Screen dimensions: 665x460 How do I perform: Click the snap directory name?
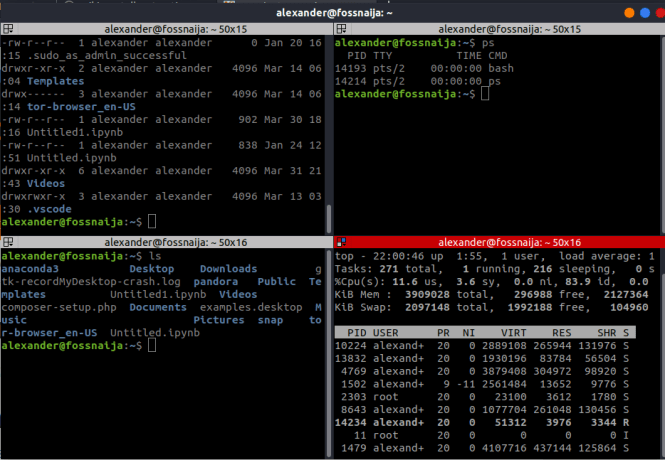coord(270,320)
